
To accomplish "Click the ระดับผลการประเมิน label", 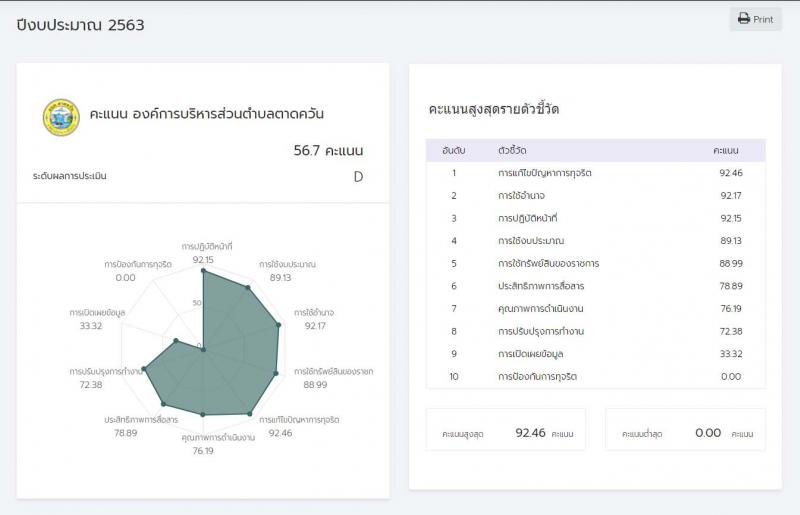I will coord(69,176).
